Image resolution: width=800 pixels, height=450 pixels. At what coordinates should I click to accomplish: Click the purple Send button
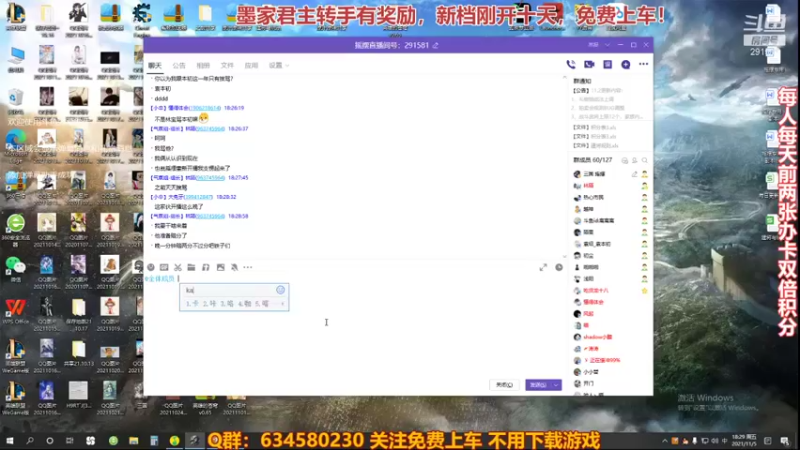538,385
